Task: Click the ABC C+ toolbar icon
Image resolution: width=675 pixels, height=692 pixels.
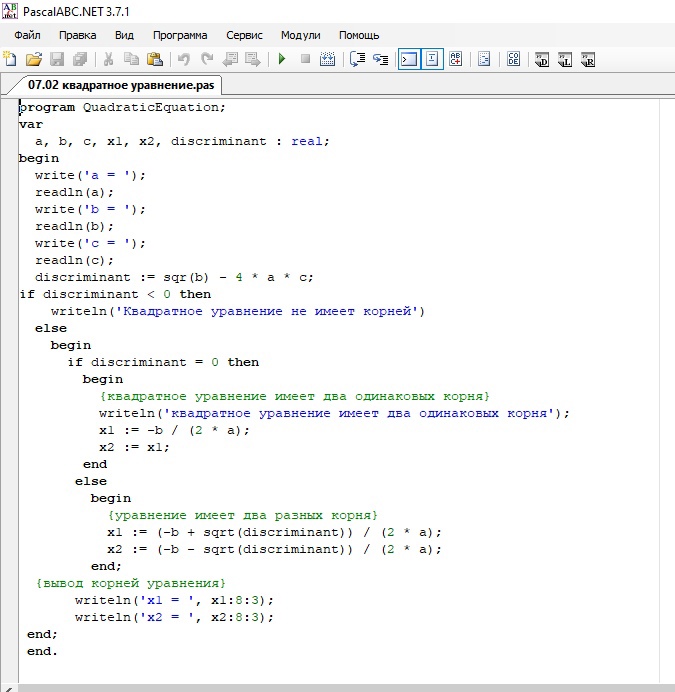Action: coord(456,59)
